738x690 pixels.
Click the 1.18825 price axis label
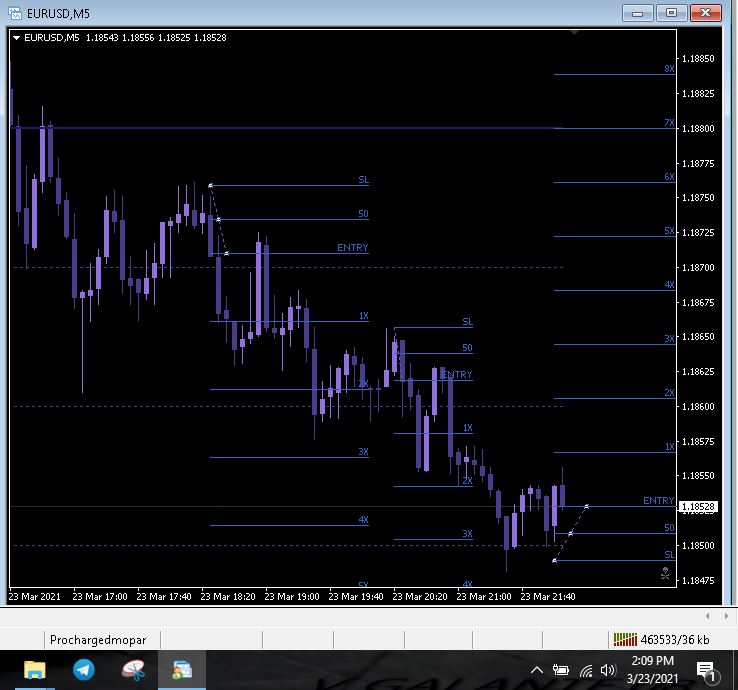coord(698,94)
